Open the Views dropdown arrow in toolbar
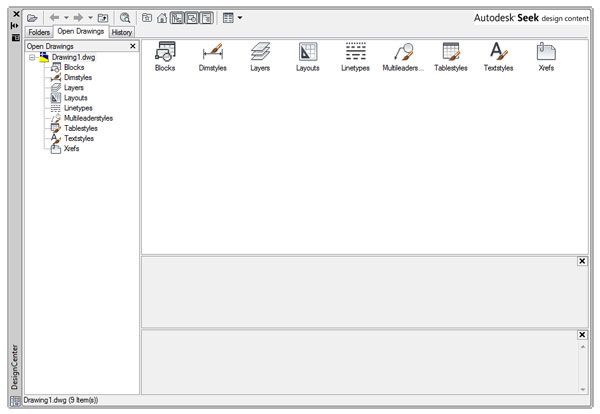The height and width of the screenshot is (414, 600). coord(240,18)
